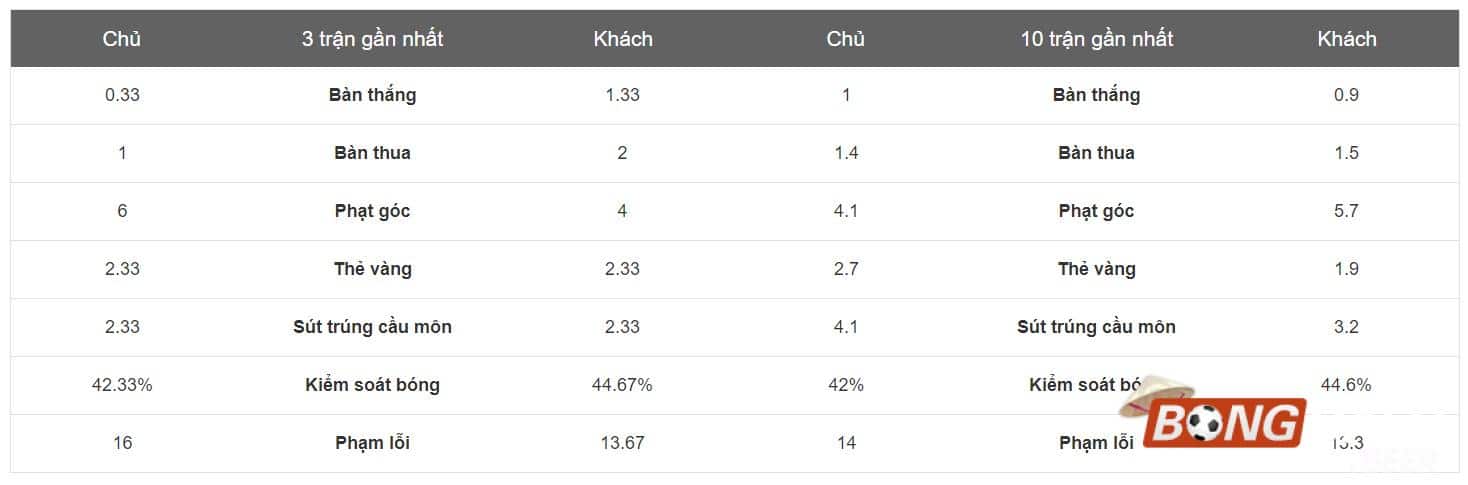This screenshot has width=1468, height=485.
Task: Select the "10 trận gần nhất" header
Action: pyautogui.click(x=1096, y=39)
